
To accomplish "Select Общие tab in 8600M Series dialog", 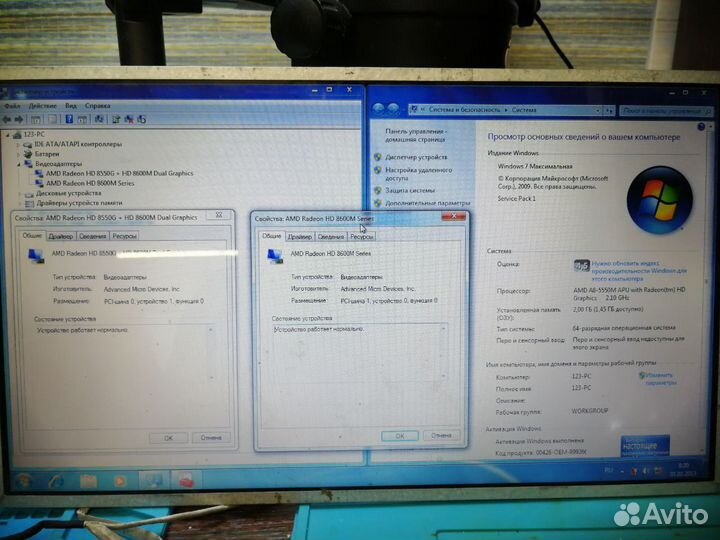I will [271, 236].
